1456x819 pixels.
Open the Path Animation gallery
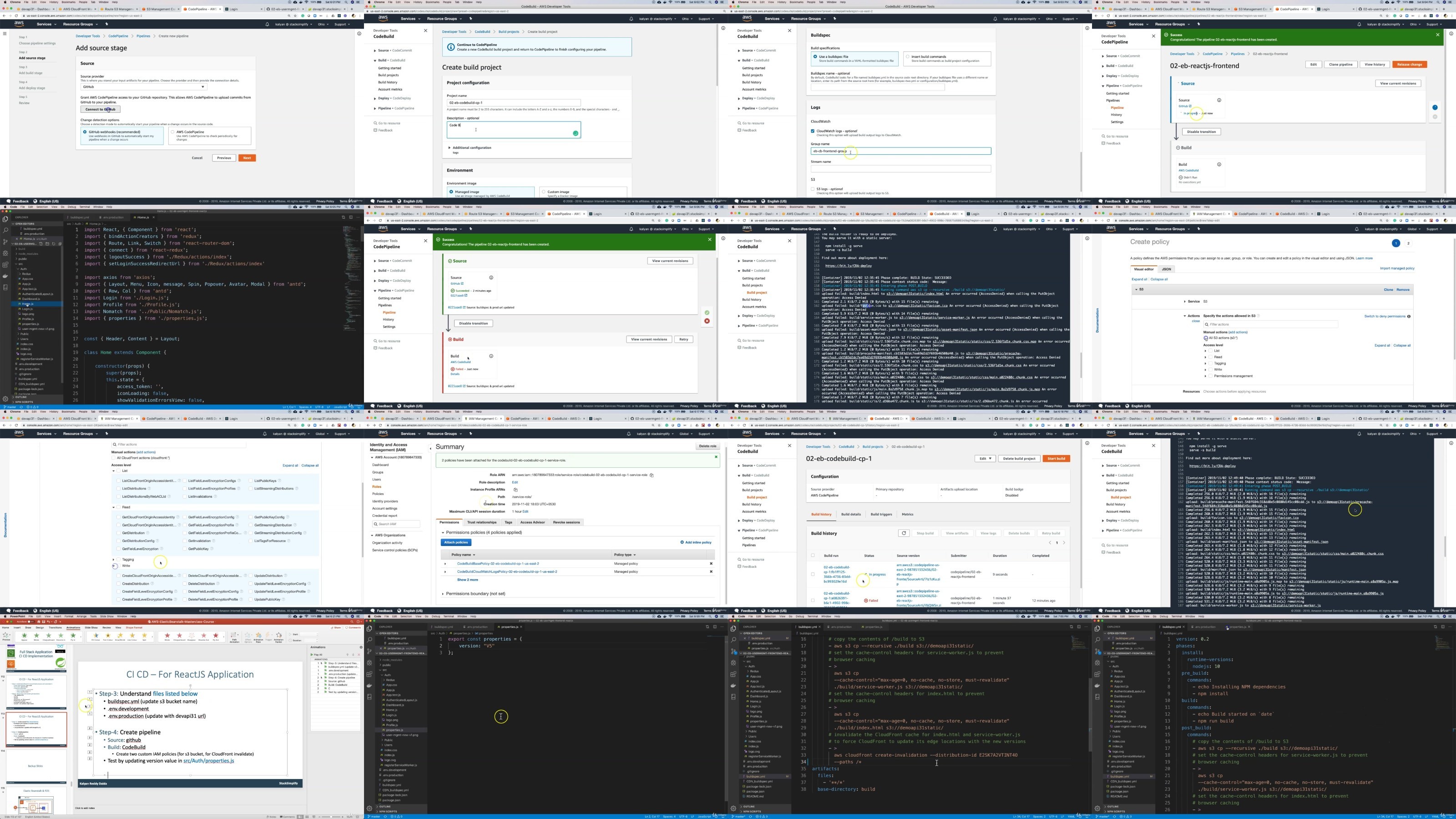pos(235,637)
